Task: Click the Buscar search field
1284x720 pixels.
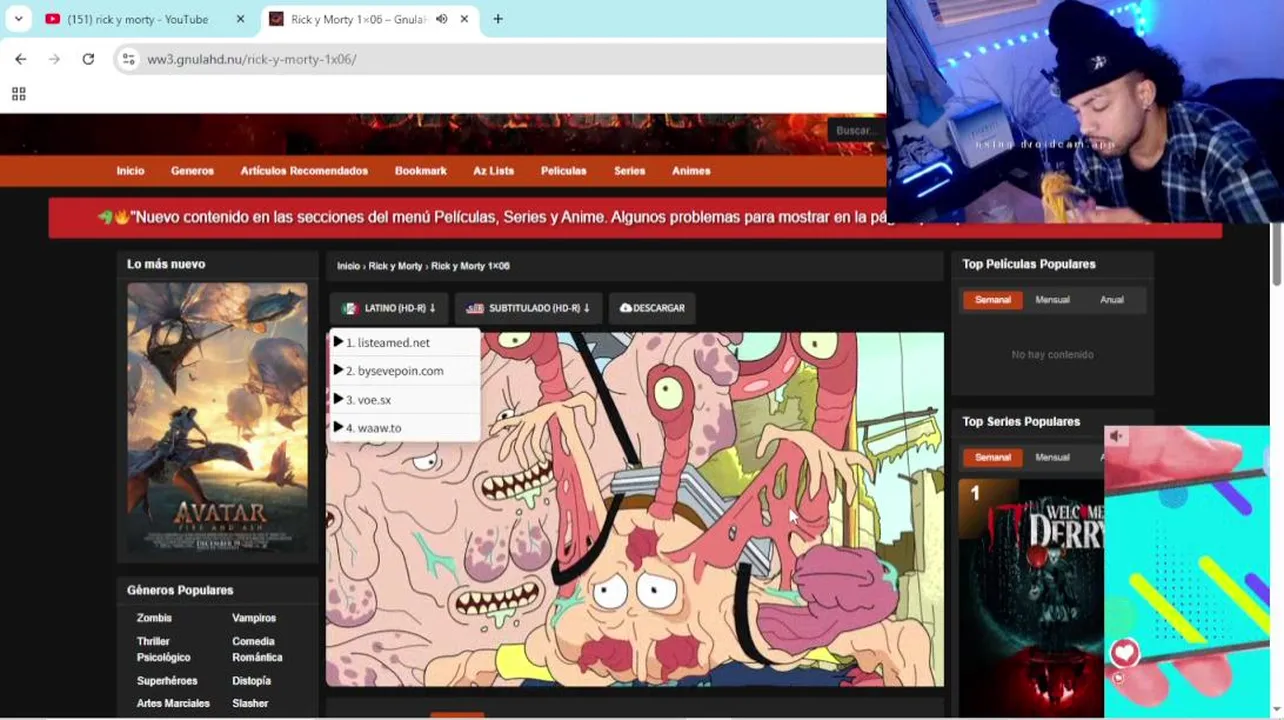Action: point(856,130)
